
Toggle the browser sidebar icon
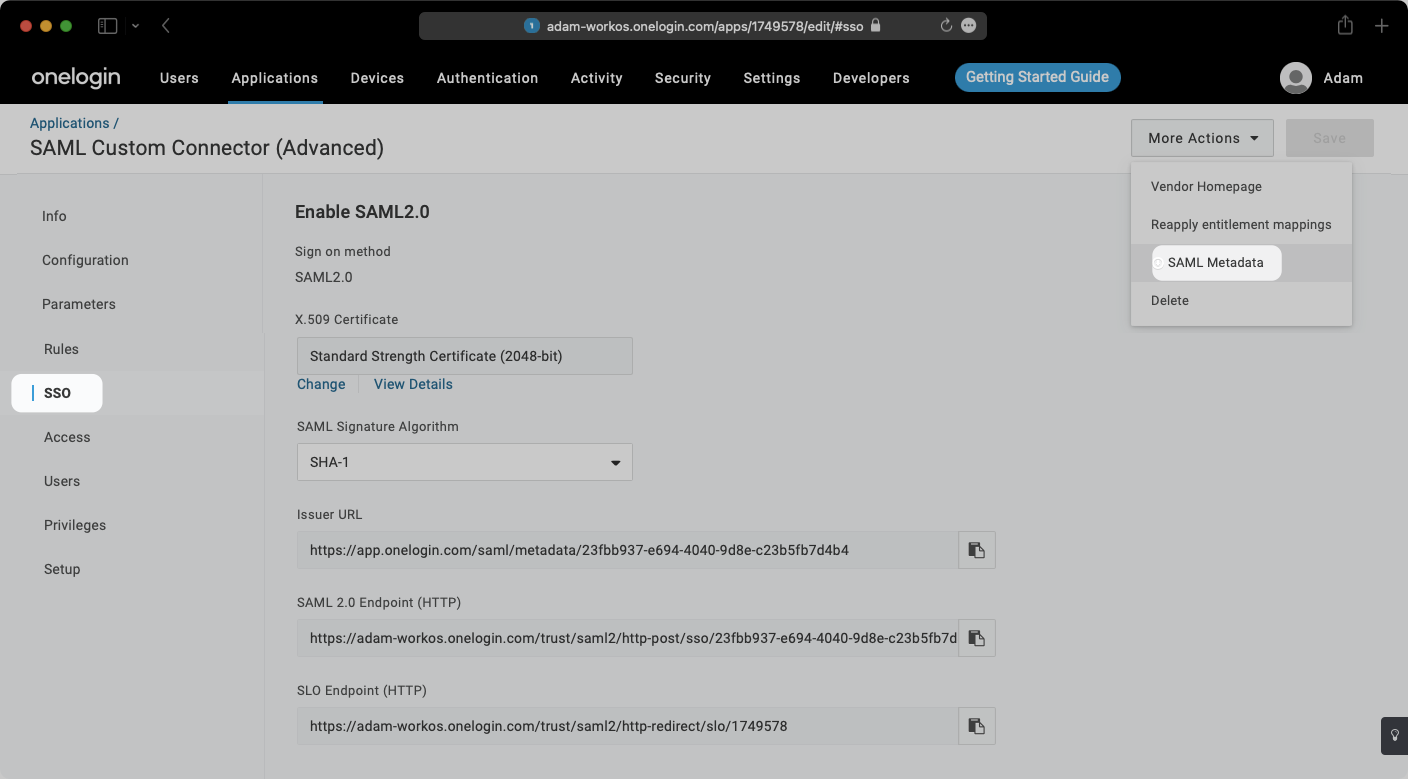coord(107,25)
